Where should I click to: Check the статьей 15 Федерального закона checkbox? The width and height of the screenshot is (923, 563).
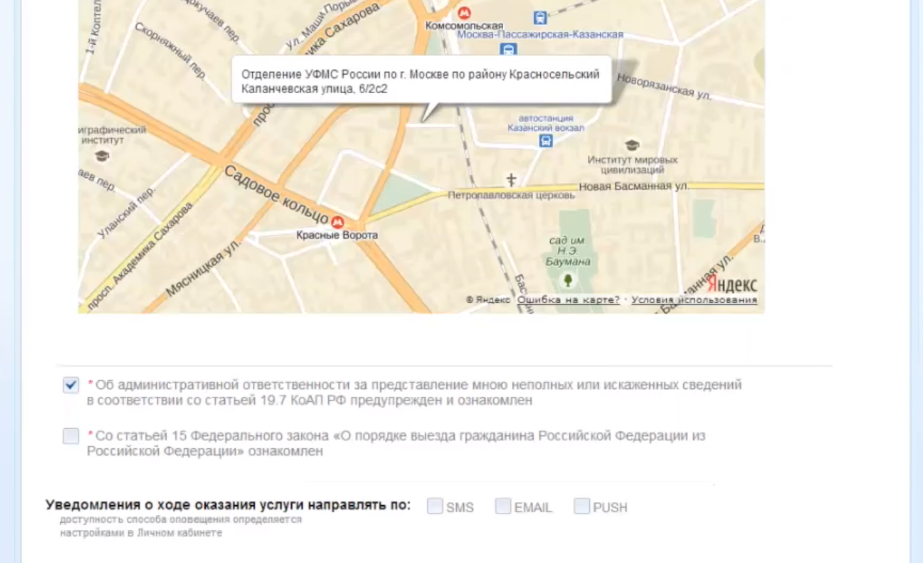(x=71, y=436)
